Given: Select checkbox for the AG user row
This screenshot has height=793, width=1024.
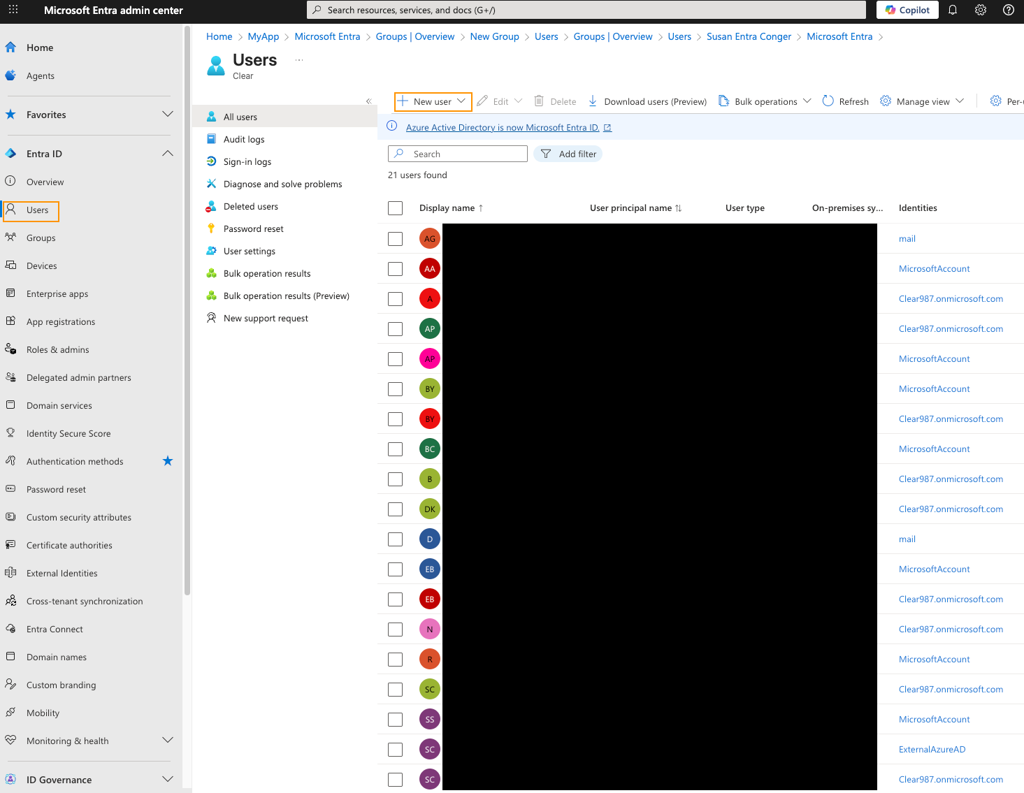Looking at the screenshot, I should 395,238.
